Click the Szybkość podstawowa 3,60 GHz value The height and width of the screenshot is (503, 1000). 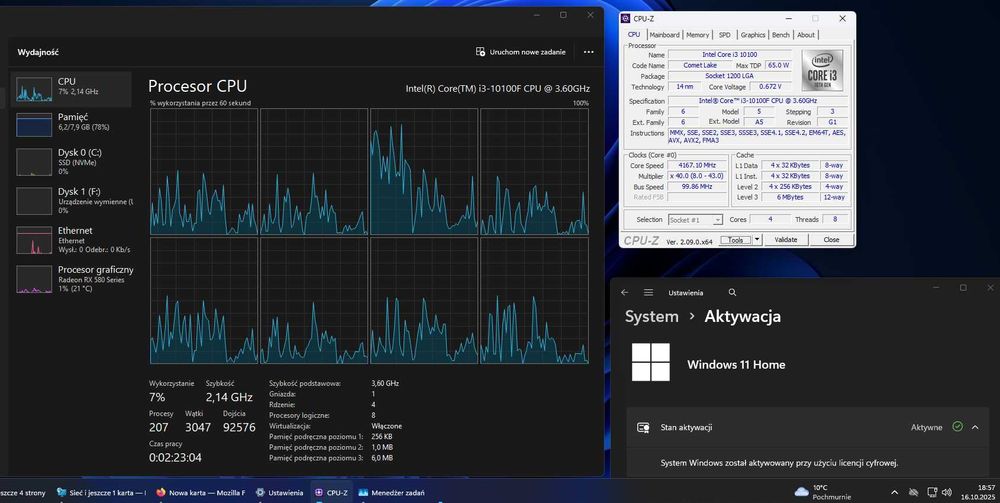tap(385, 383)
